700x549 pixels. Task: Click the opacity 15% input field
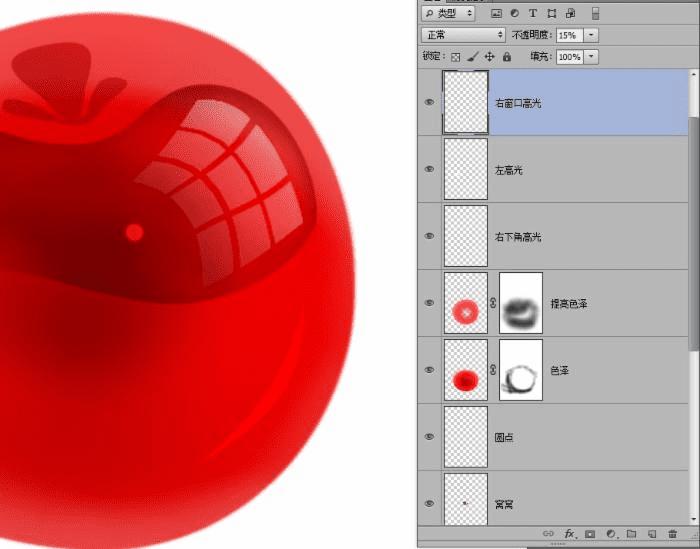pos(570,35)
